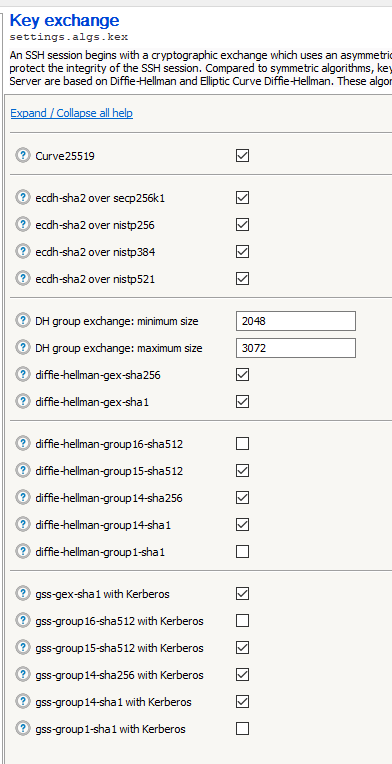Click help icon beside diffie-hellman-group16-sha512
Image resolution: width=392 pixels, height=764 pixels.
(22, 443)
